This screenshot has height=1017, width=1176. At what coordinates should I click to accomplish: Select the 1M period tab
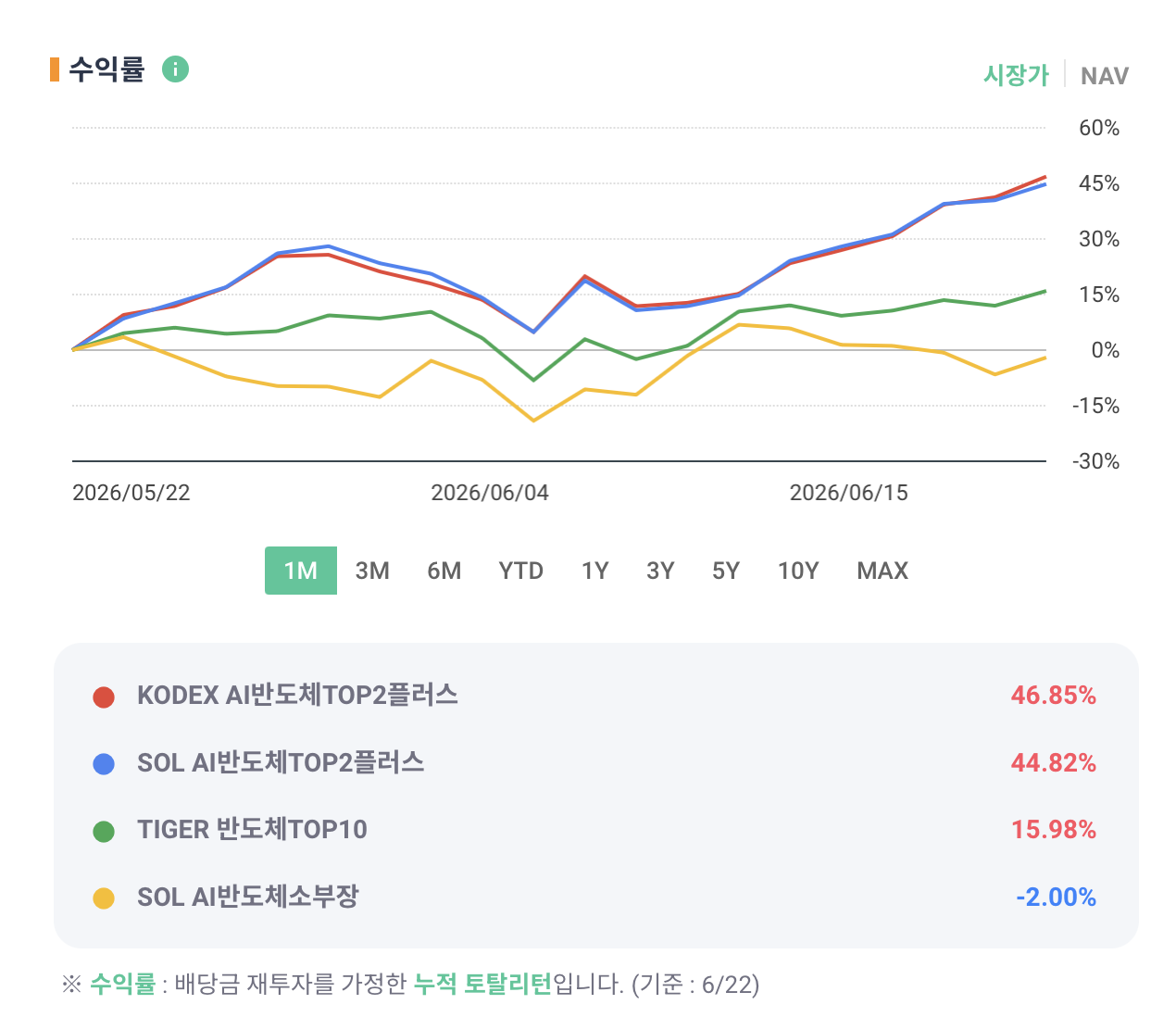(x=301, y=571)
